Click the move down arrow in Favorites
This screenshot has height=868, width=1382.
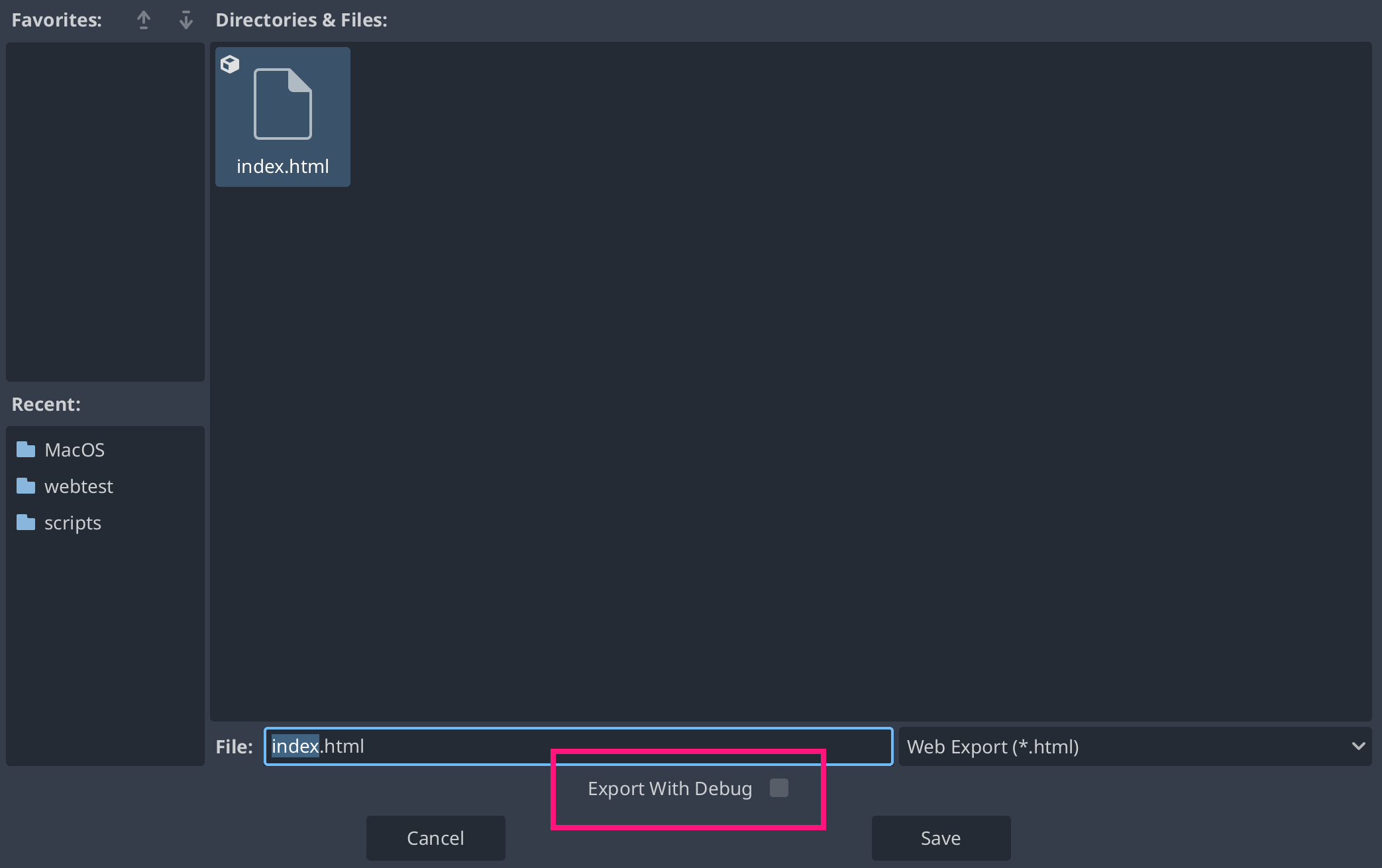(x=186, y=13)
